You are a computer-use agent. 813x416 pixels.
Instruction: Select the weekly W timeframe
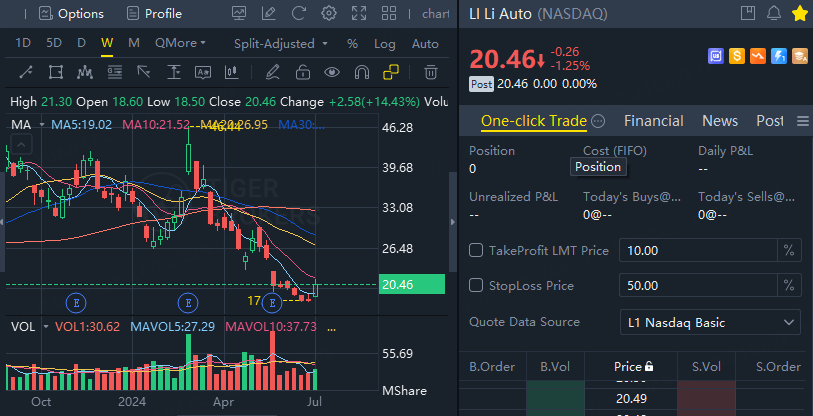coord(107,44)
